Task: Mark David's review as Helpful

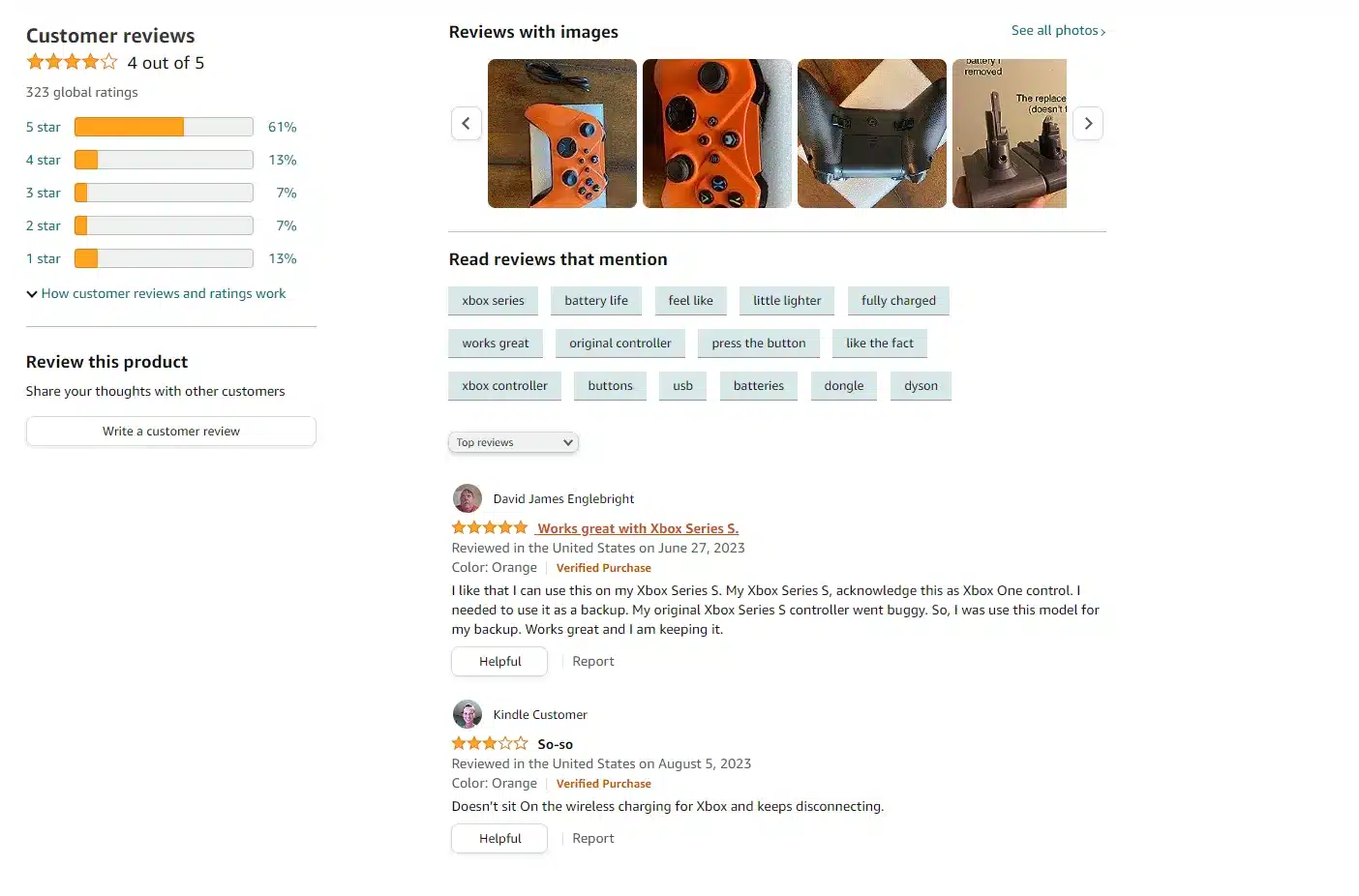Action: [x=499, y=662]
